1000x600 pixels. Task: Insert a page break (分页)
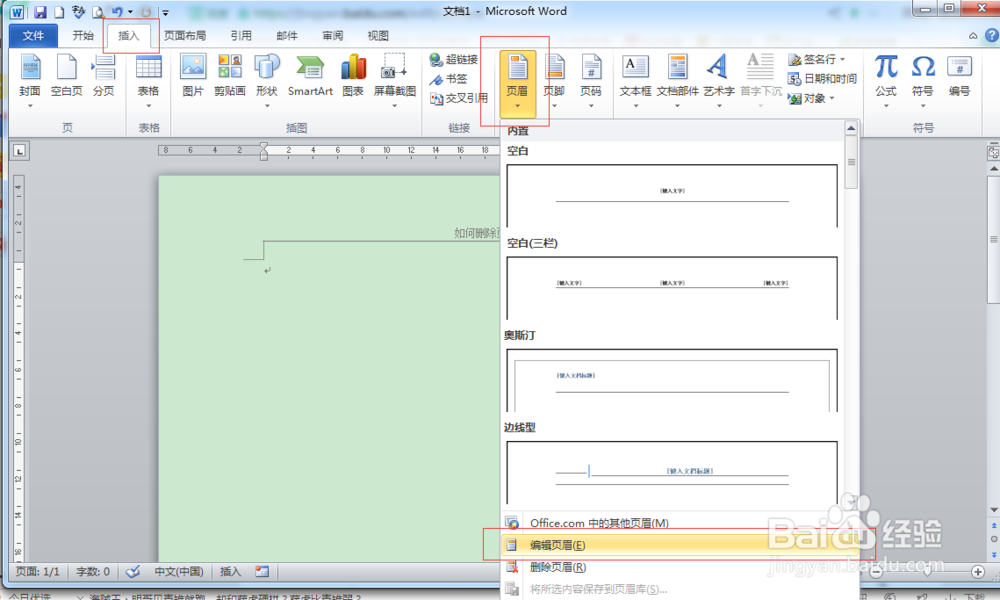pos(103,77)
